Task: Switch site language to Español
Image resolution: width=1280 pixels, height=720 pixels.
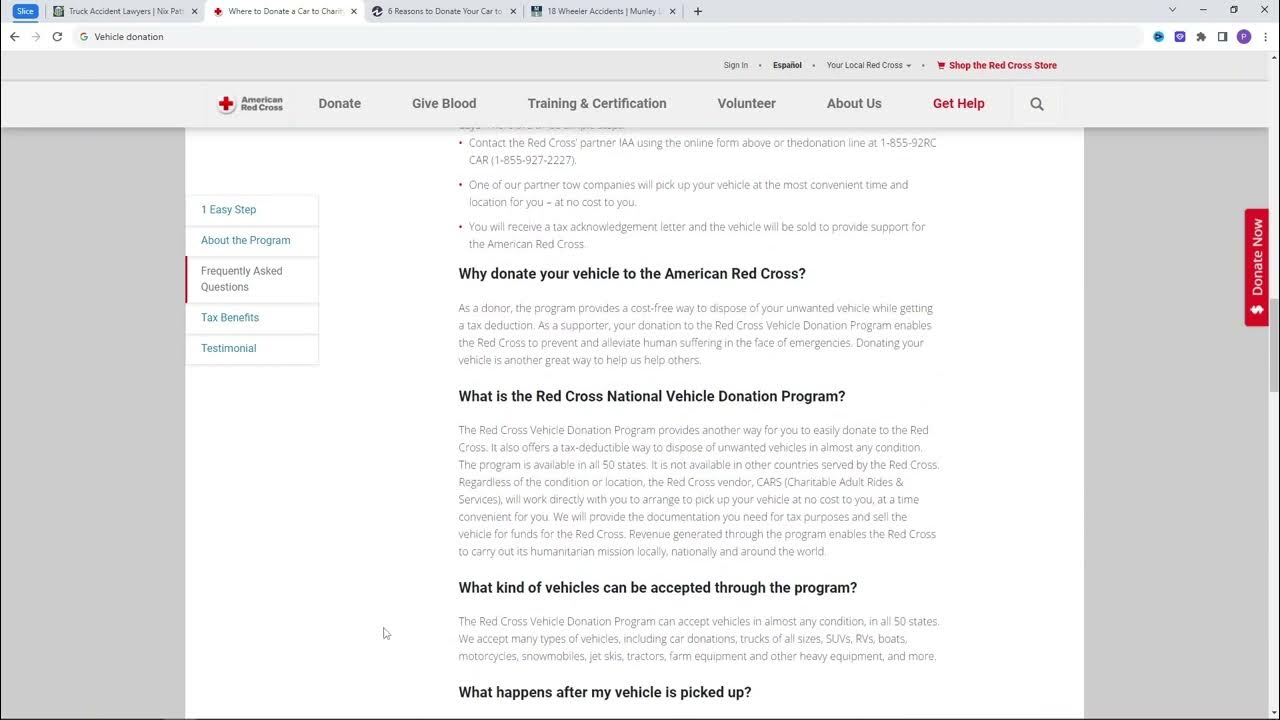Action: click(787, 66)
